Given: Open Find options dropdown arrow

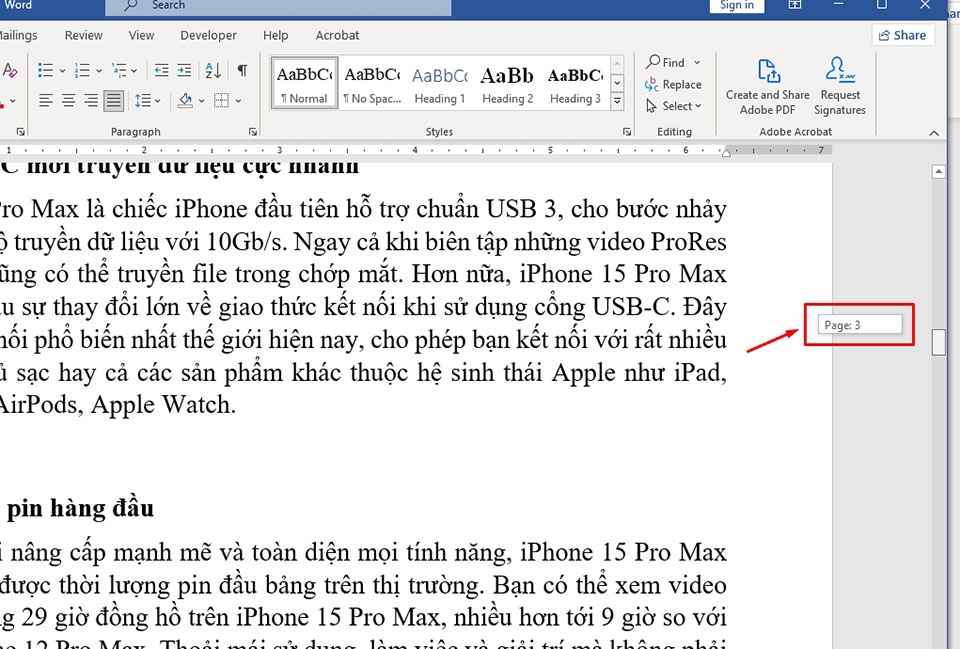Looking at the screenshot, I should 697,62.
